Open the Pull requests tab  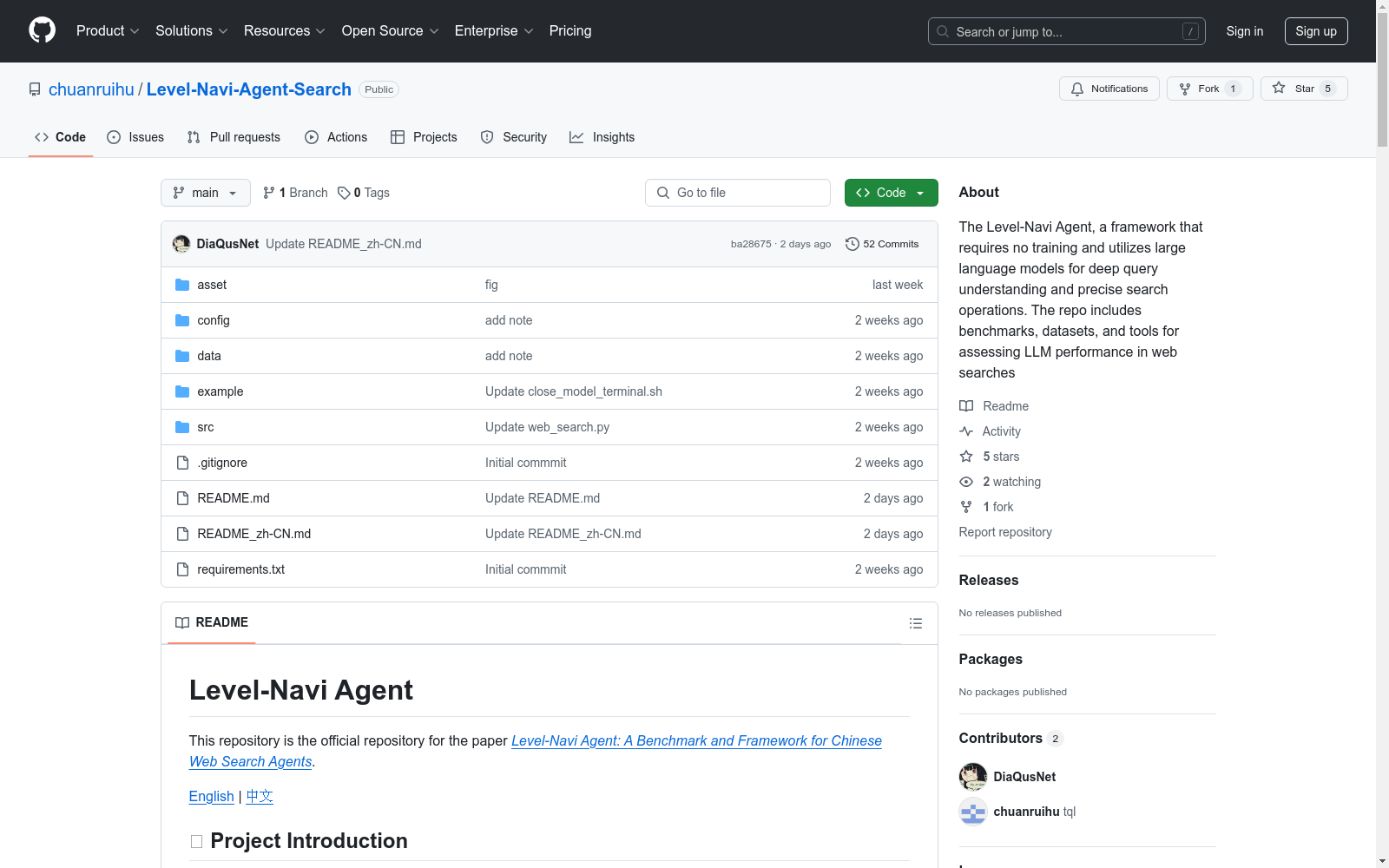point(234,137)
